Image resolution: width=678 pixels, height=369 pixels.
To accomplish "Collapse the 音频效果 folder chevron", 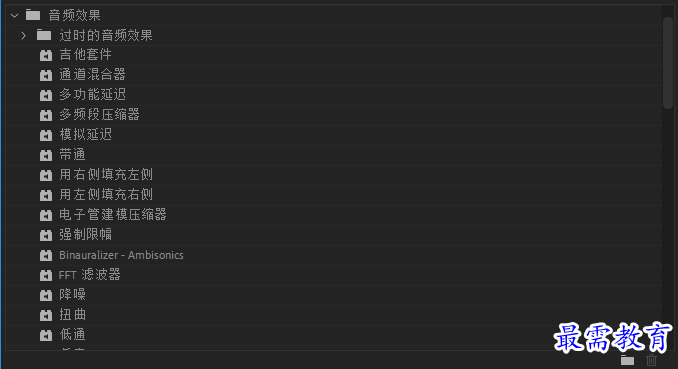I will click(15, 16).
